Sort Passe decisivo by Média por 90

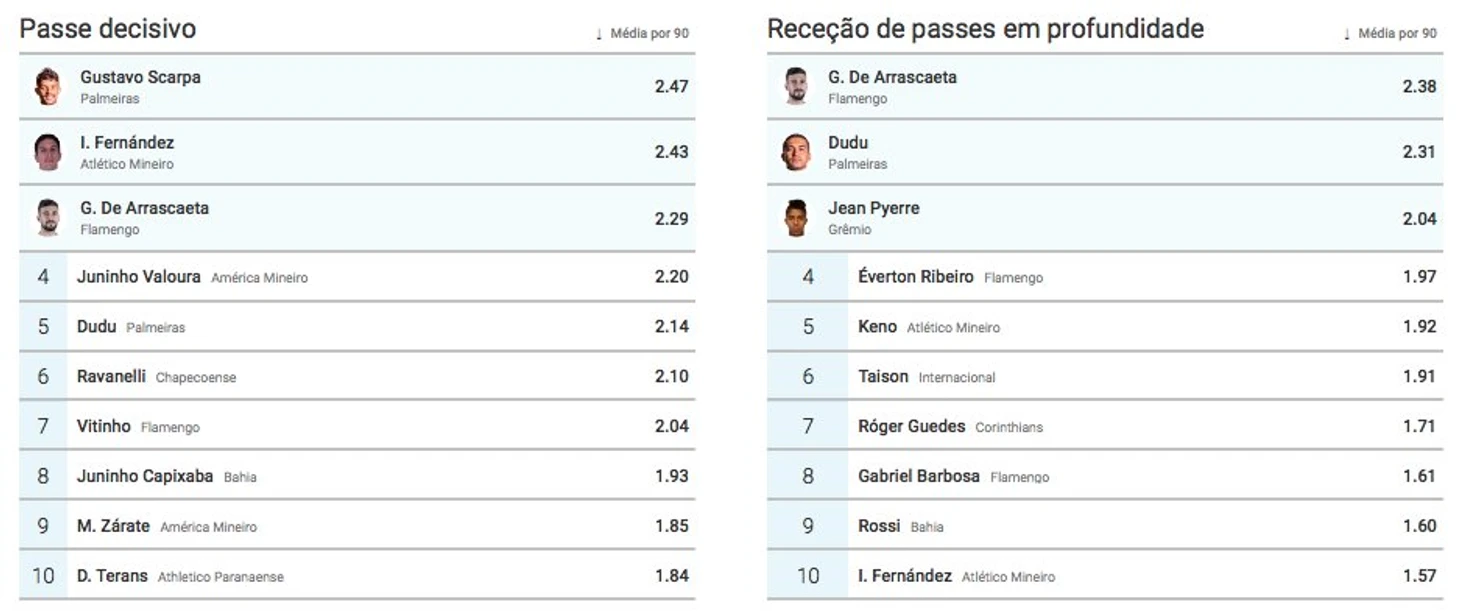(643, 34)
